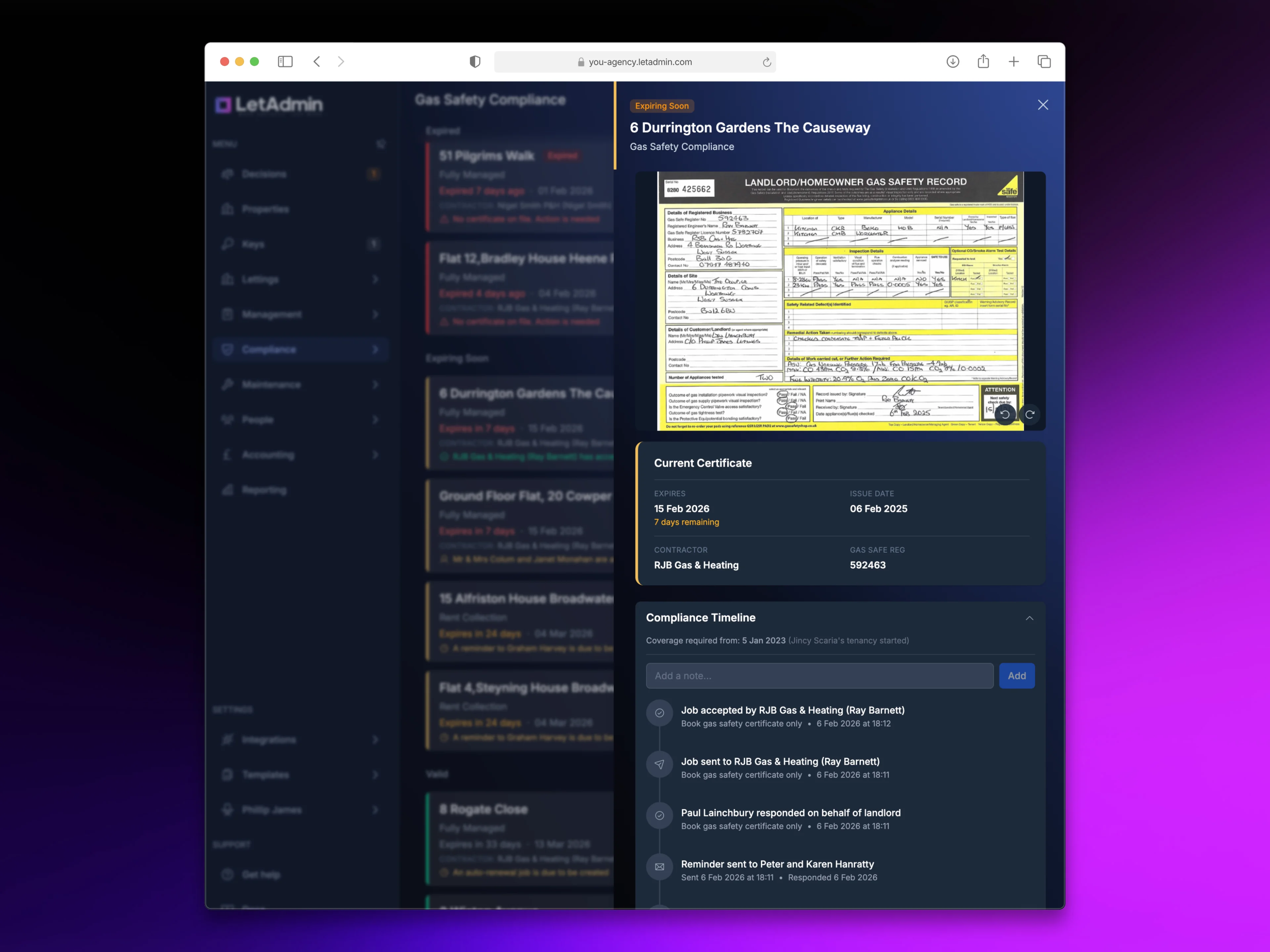Click the Add button next to note field

click(x=1017, y=675)
